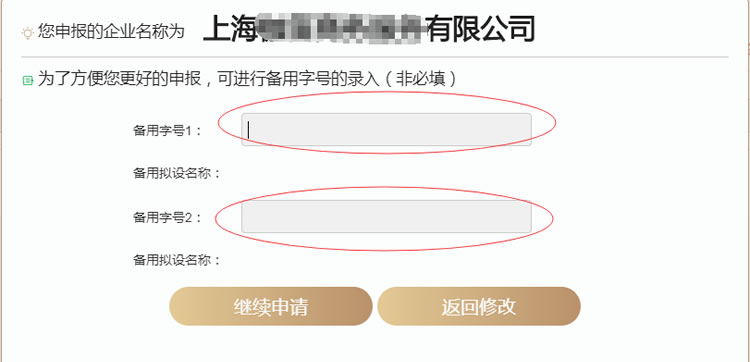Select the 备用字号2： label

tap(167, 218)
